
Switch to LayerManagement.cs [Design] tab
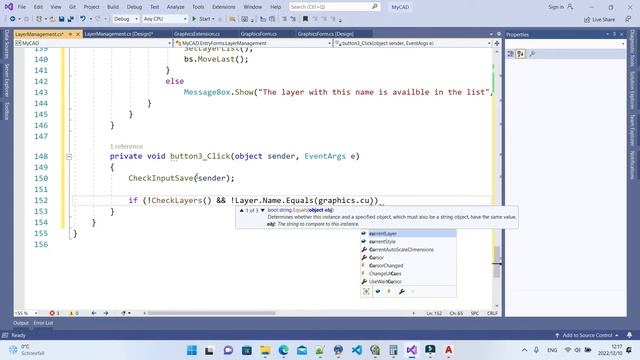coord(118,34)
